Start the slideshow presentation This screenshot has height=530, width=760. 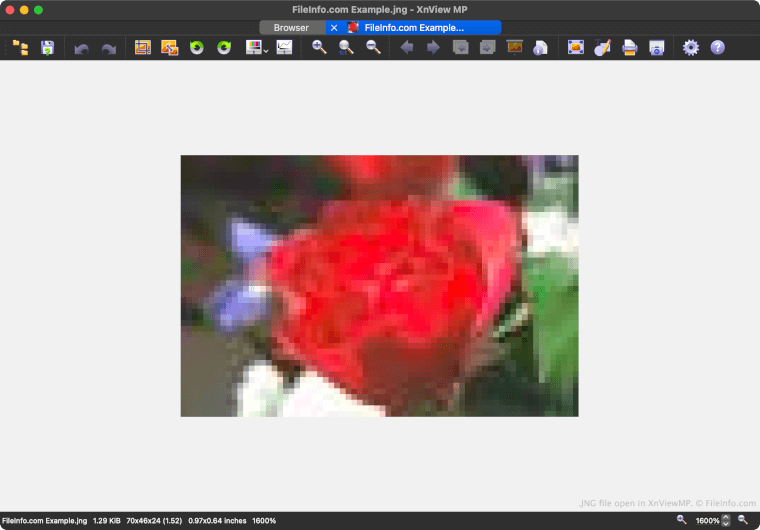tap(514, 47)
